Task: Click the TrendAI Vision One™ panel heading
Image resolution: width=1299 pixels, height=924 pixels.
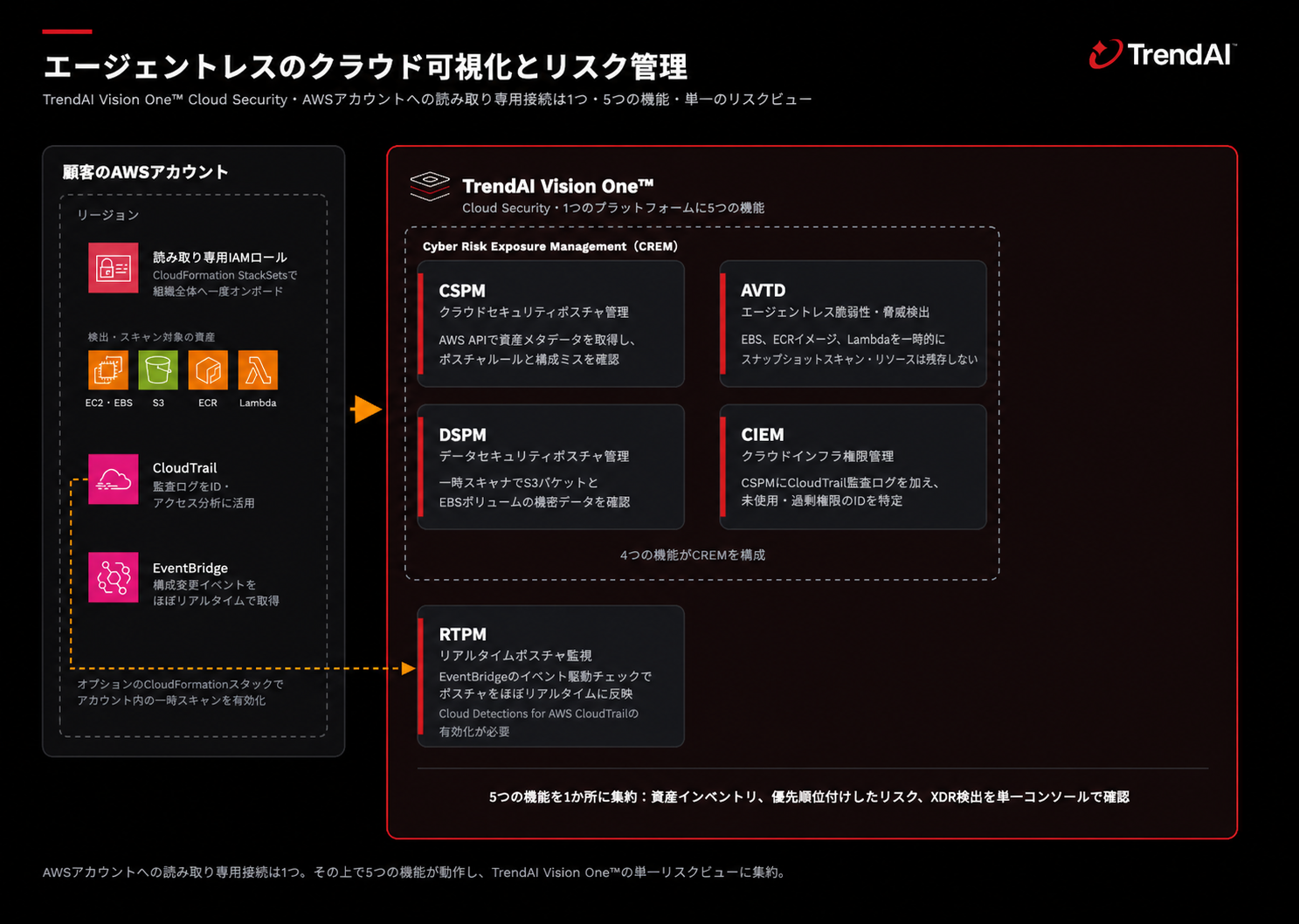Action: [x=558, y=186]
